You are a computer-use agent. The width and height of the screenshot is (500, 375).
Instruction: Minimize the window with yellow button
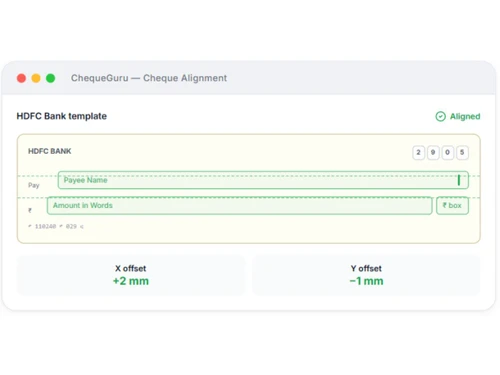pos(36,78)
